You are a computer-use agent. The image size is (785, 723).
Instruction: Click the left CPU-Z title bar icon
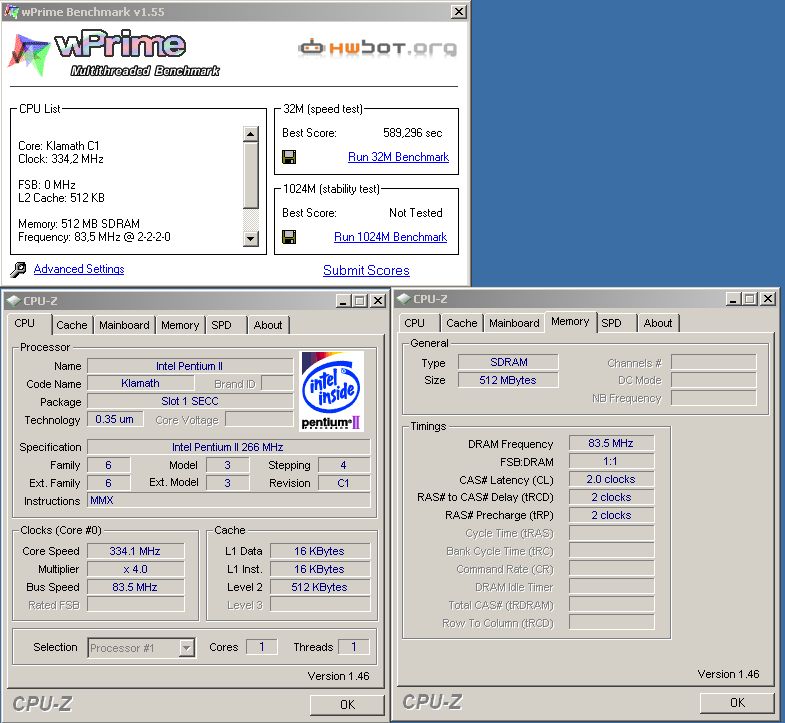[14, 300]
